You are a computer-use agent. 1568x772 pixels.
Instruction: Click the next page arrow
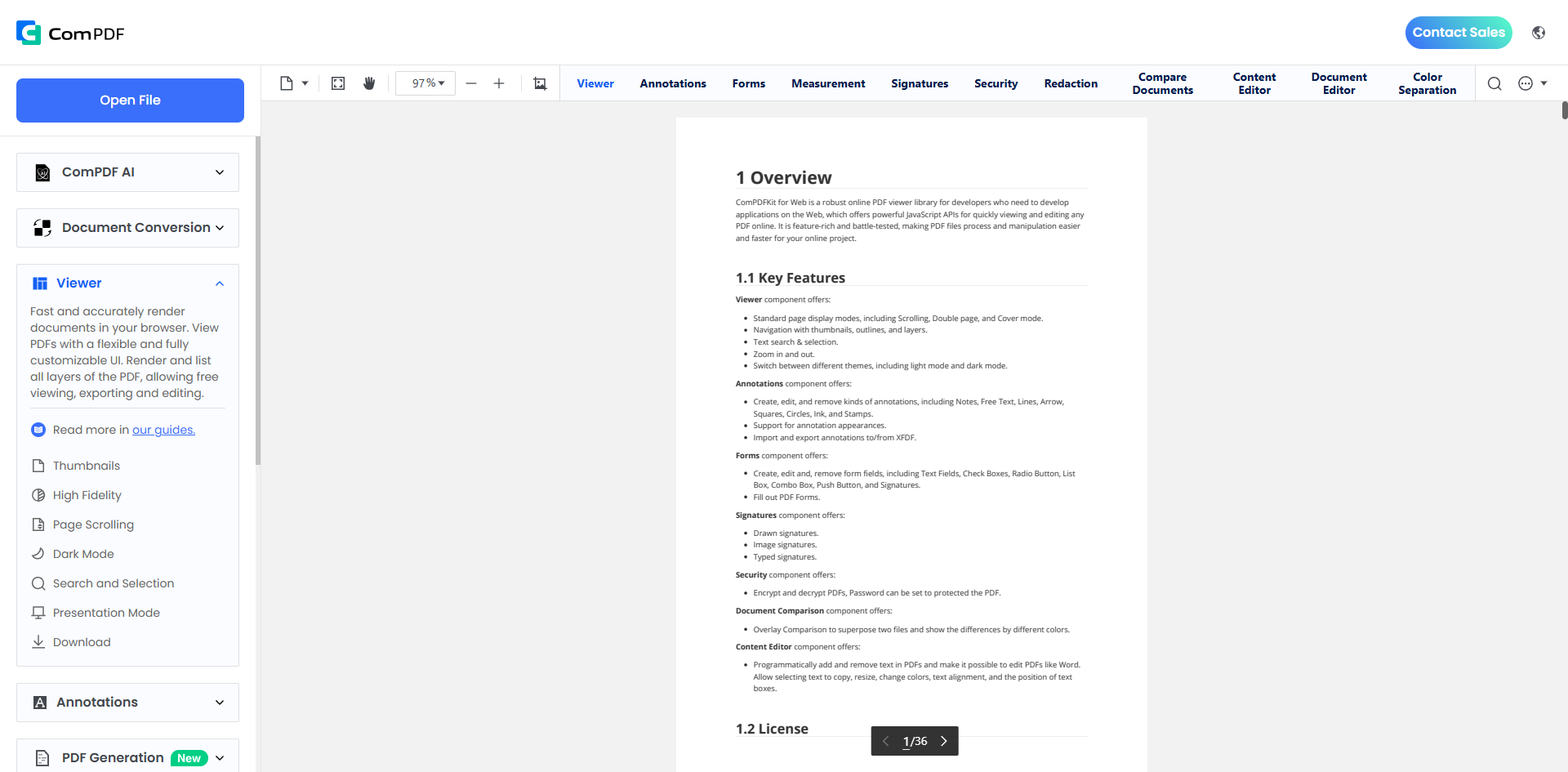click(x=944, y=741)
